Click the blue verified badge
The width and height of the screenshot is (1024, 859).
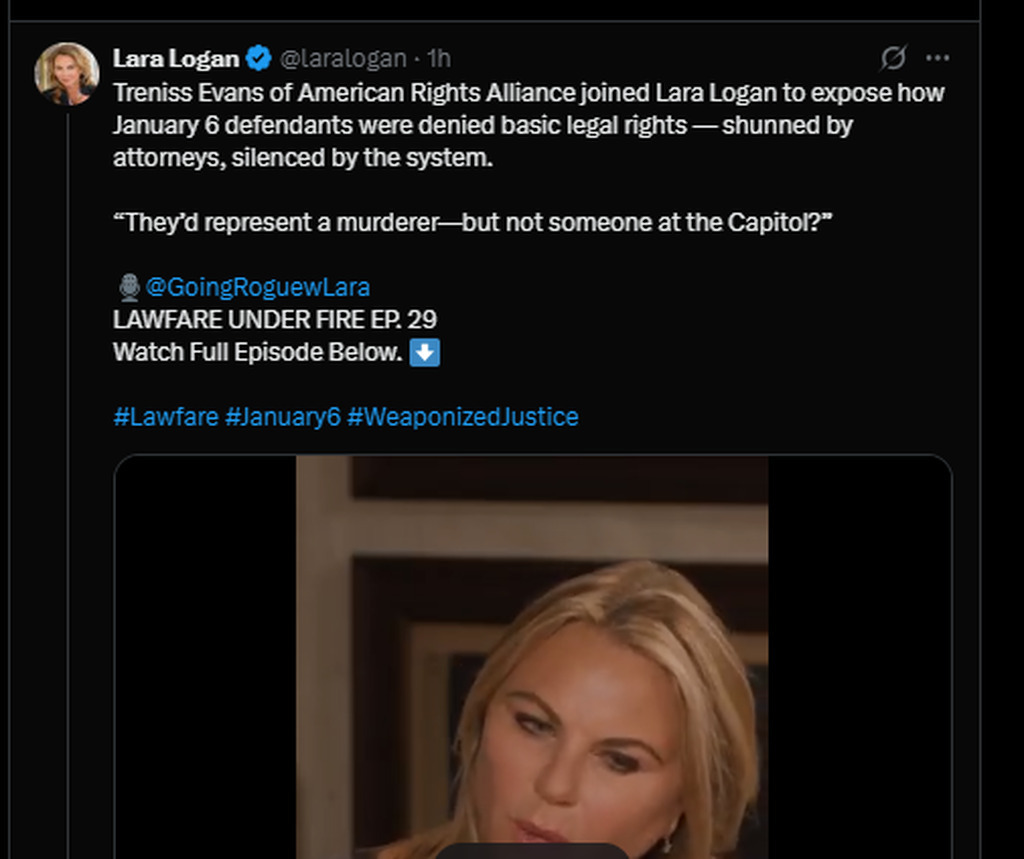coord(259,58)
